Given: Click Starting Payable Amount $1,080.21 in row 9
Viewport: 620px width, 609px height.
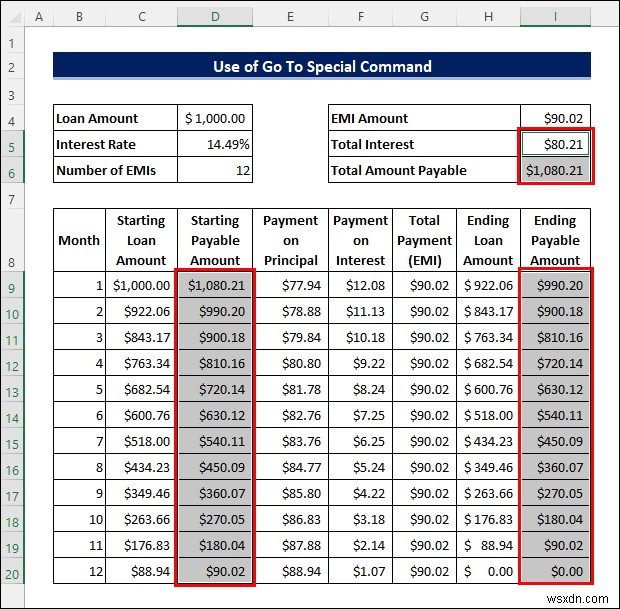Looking at the screenshot, I should pos(215,285).
